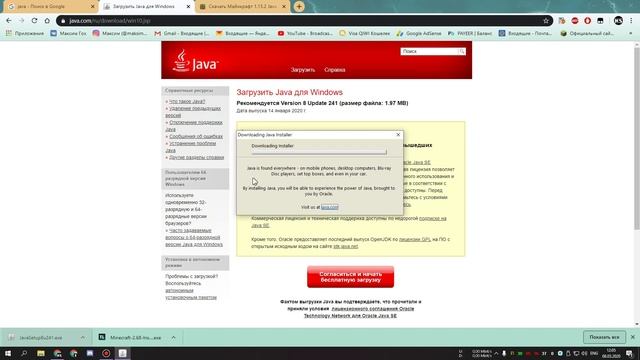Close the Google search tab

pyautogui.click(x=93, y=7)
